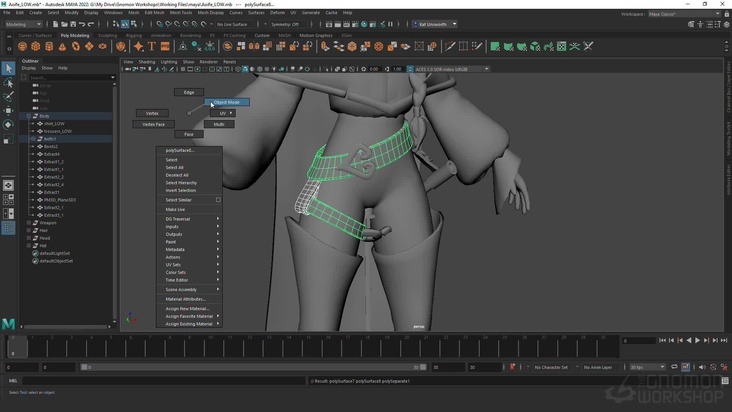Click the polygon cube shelf icon
732x412 pixels.
(x=36, y=46)
